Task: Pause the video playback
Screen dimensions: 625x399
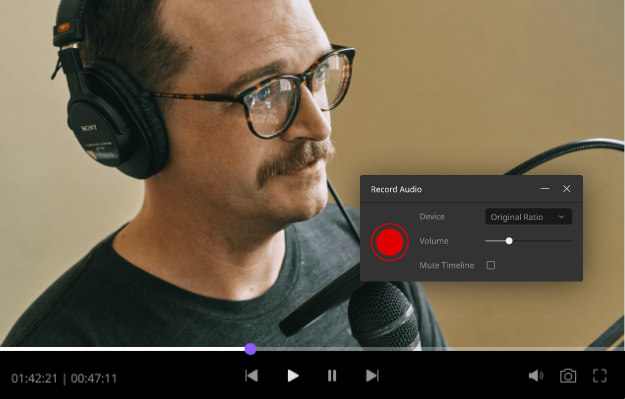Action: pos(332,375)
